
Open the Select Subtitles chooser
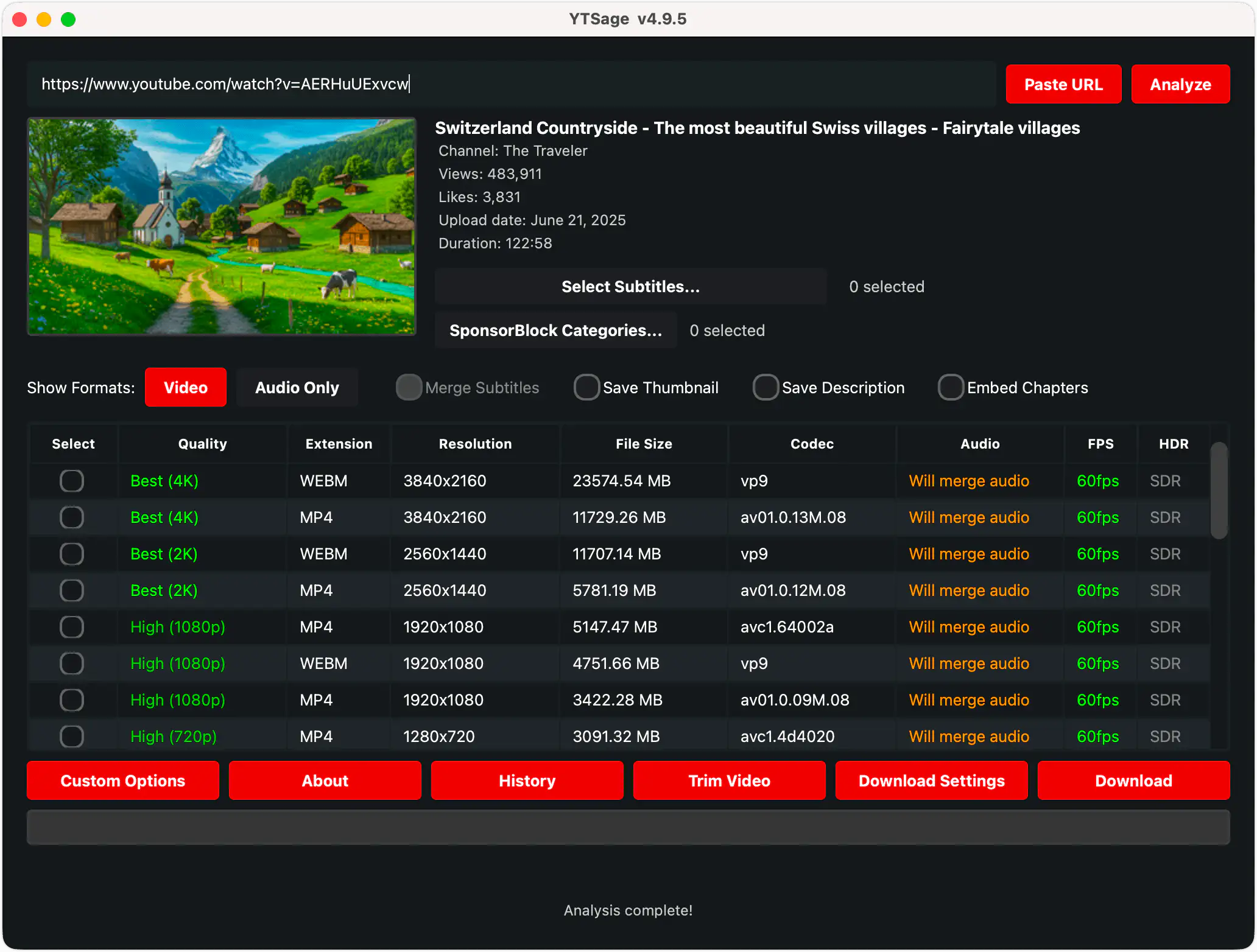(x=630, y=287)
